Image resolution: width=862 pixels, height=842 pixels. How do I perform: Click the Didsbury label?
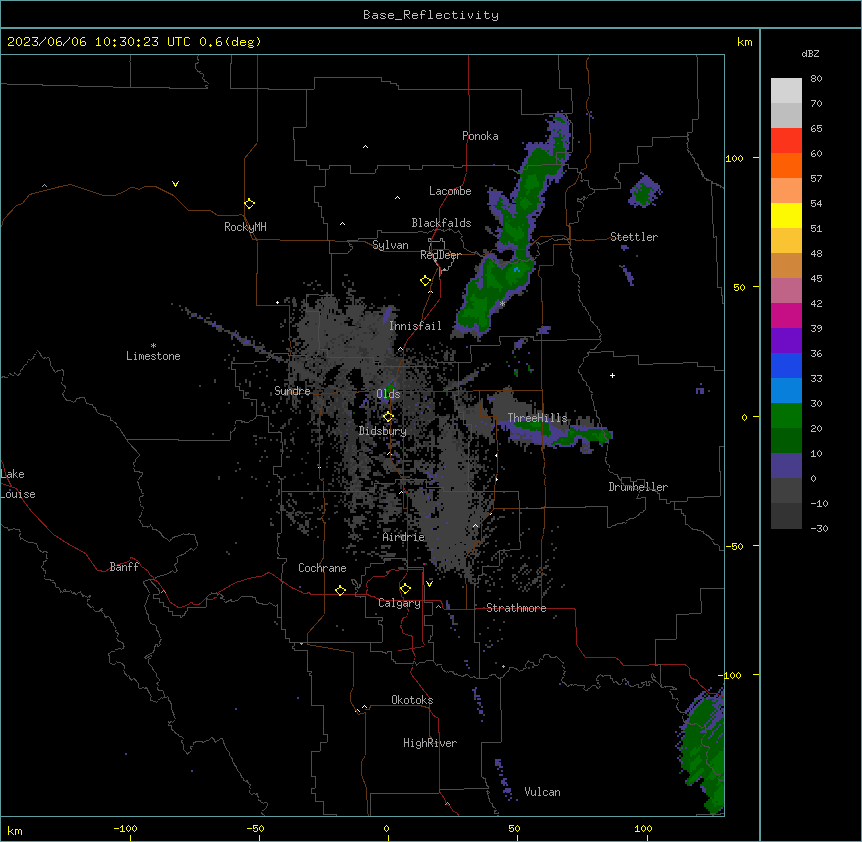click(383, 431)
